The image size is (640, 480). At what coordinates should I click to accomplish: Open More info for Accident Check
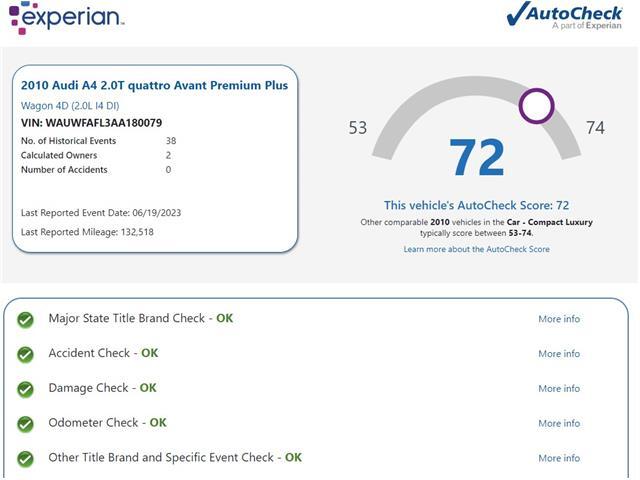click(x=558, y=354)
